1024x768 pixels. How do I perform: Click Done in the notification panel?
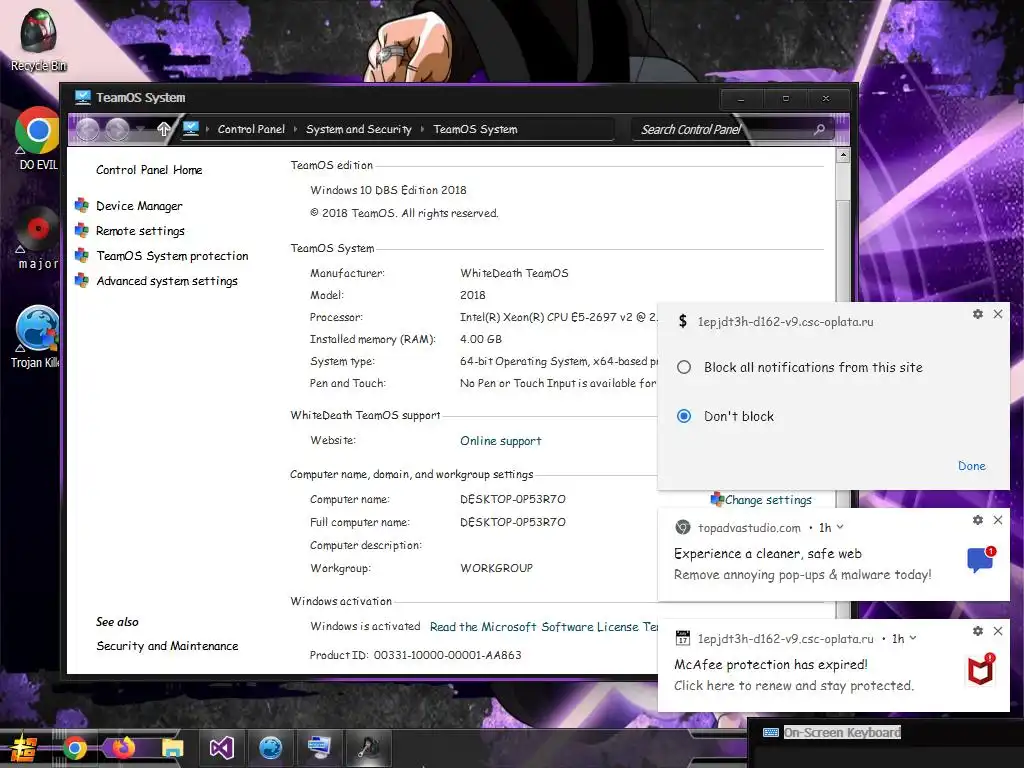[x=971, y=466]
